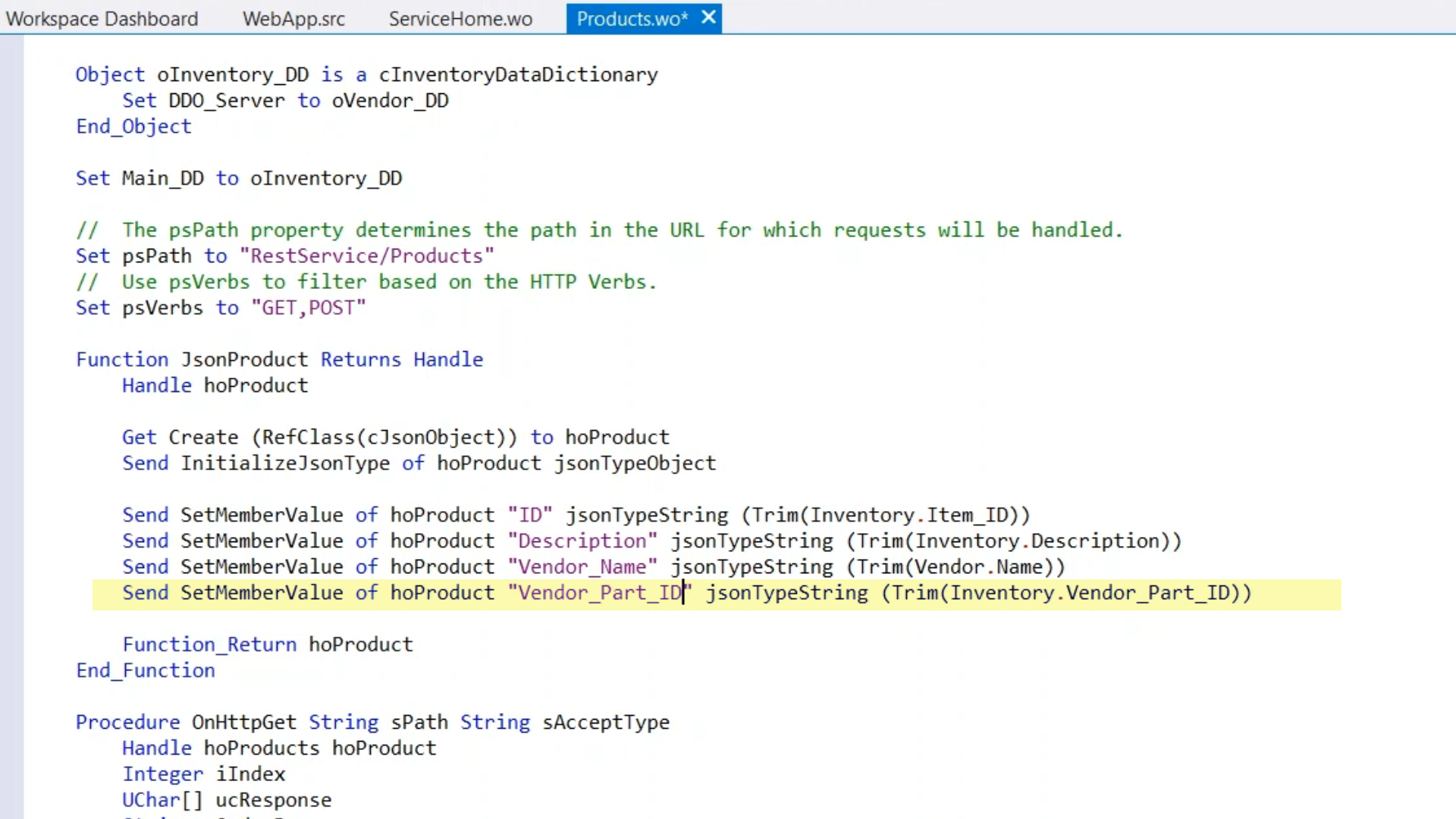Switch to Workspace Dashboard tab
The width and height of the screenshot is (1456, 819).
(102, 19)
